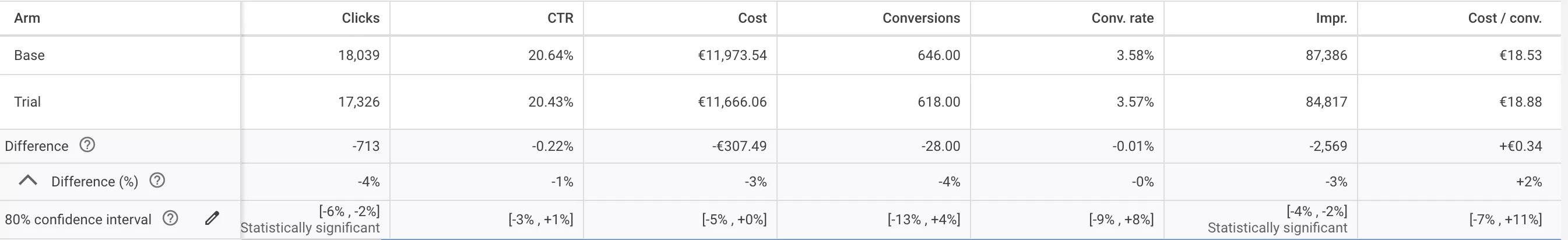Click Clicks confidence interval Statistically significant text
This screenshot has height=240, width=1568.
(310, 228)
